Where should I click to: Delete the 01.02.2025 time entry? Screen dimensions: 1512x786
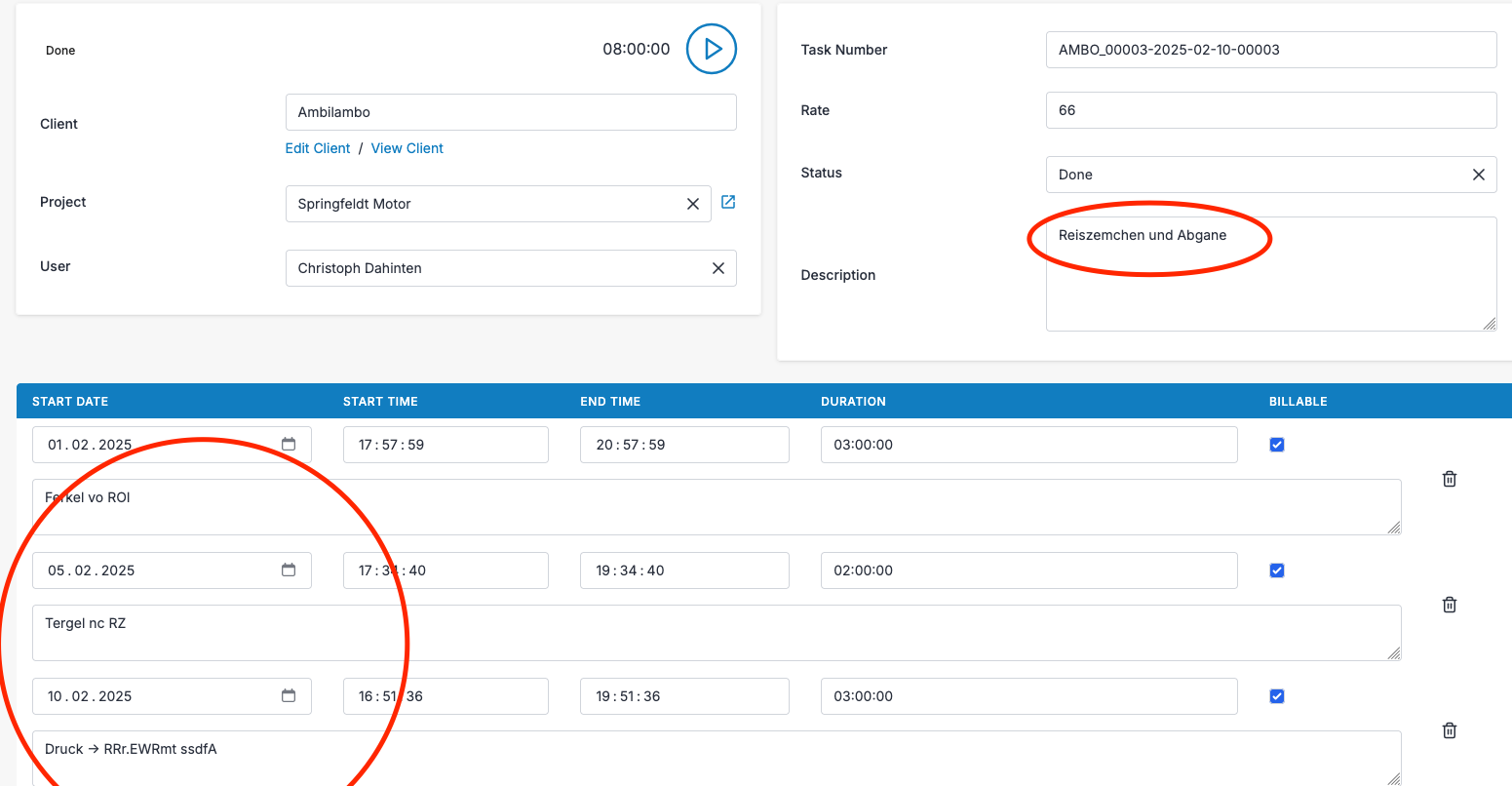click(x=1449, y=479)
